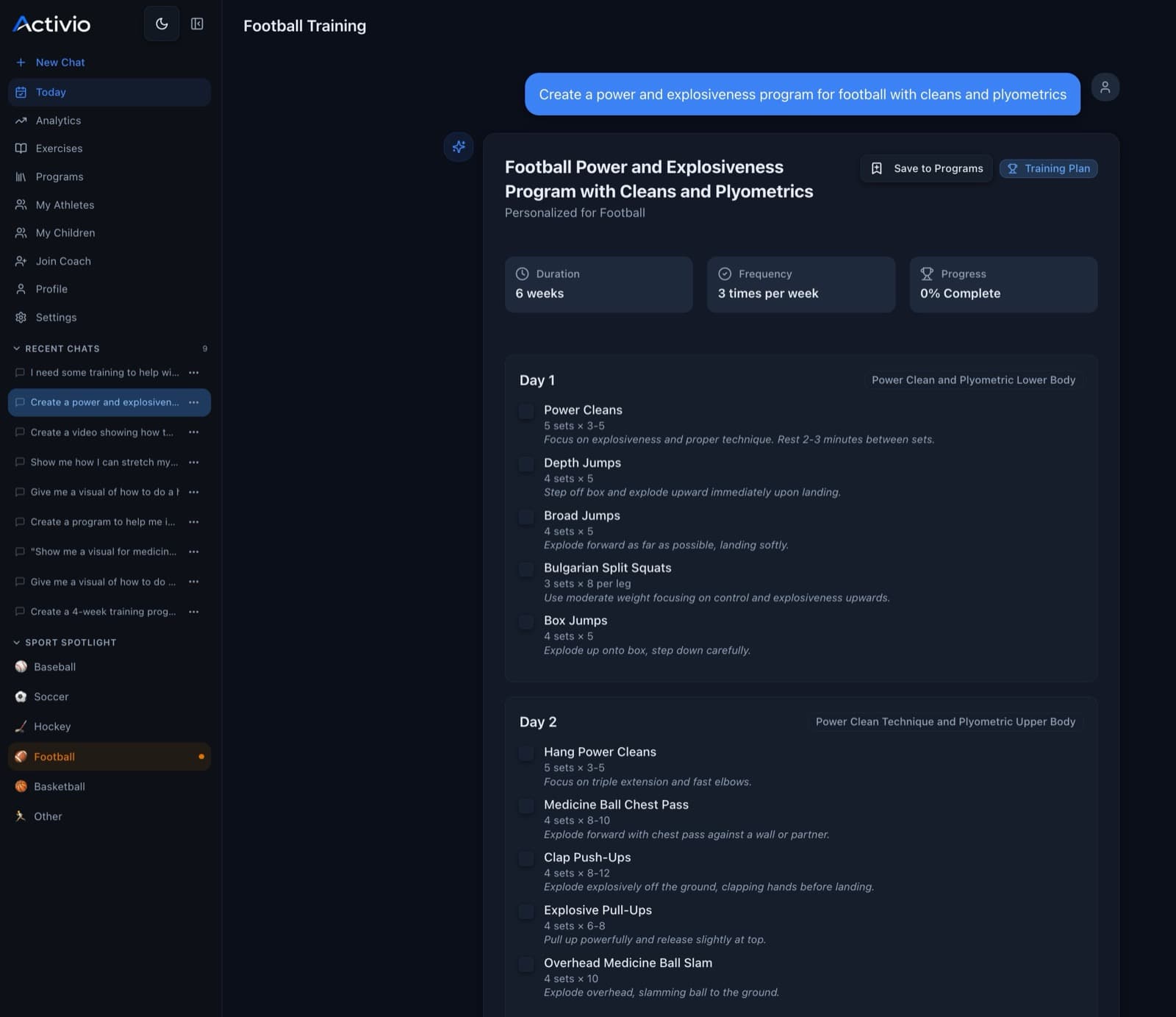1176x1017 pixels.
Task: Click the Training Plan badge
Action: (1048, 168)
